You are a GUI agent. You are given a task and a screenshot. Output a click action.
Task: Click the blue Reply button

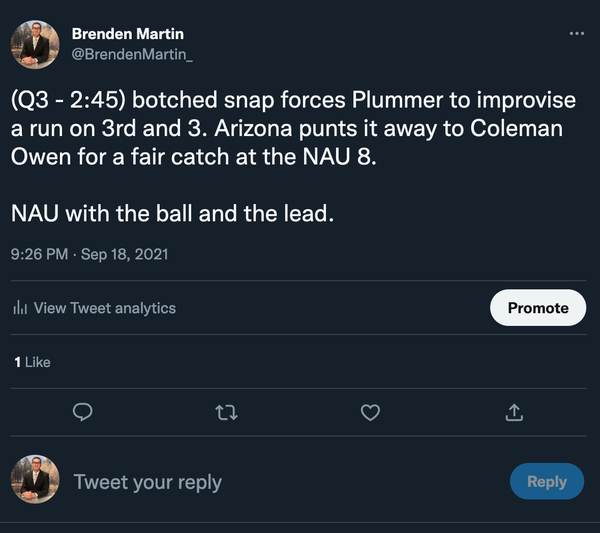546,481
